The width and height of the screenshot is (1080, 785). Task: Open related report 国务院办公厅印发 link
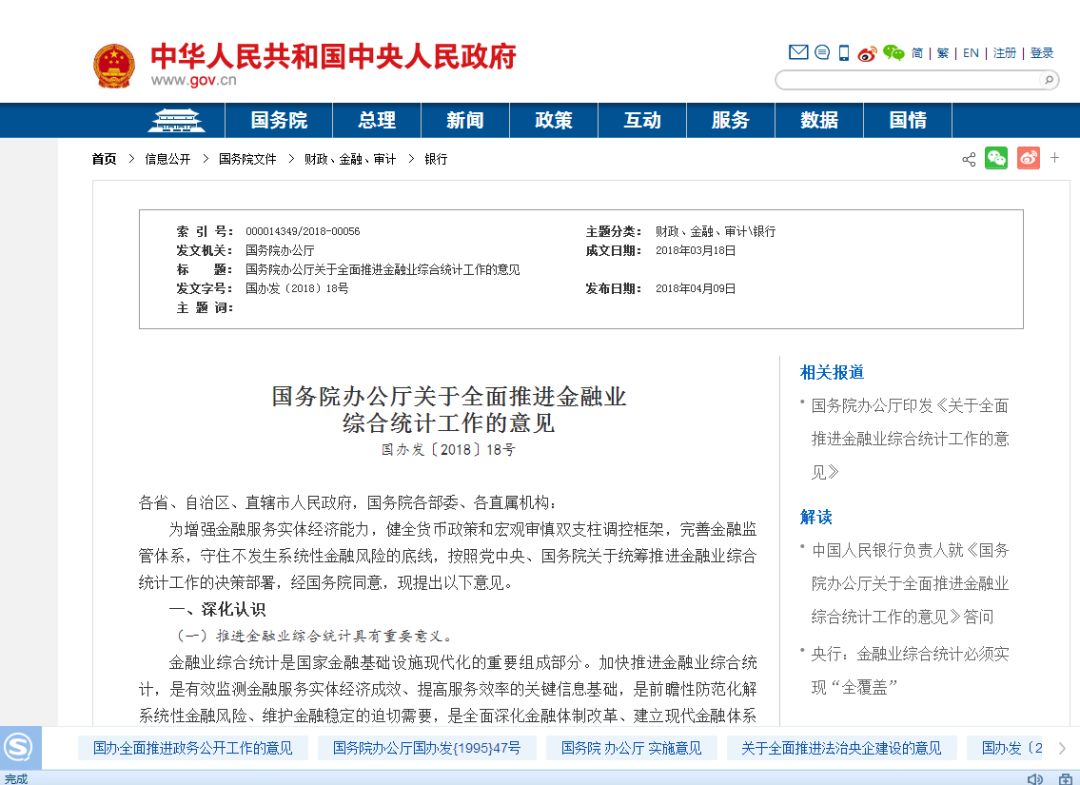click(910, 439)
